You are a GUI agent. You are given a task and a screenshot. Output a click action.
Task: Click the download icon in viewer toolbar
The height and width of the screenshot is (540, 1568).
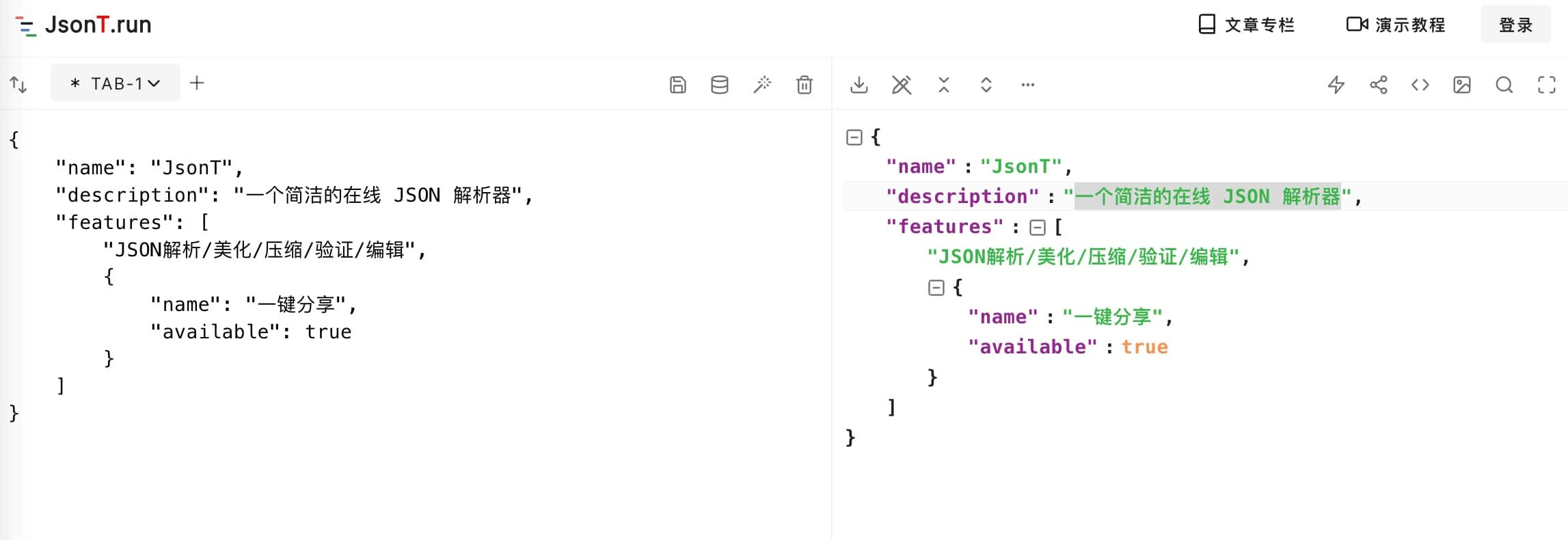coord(859,85)
